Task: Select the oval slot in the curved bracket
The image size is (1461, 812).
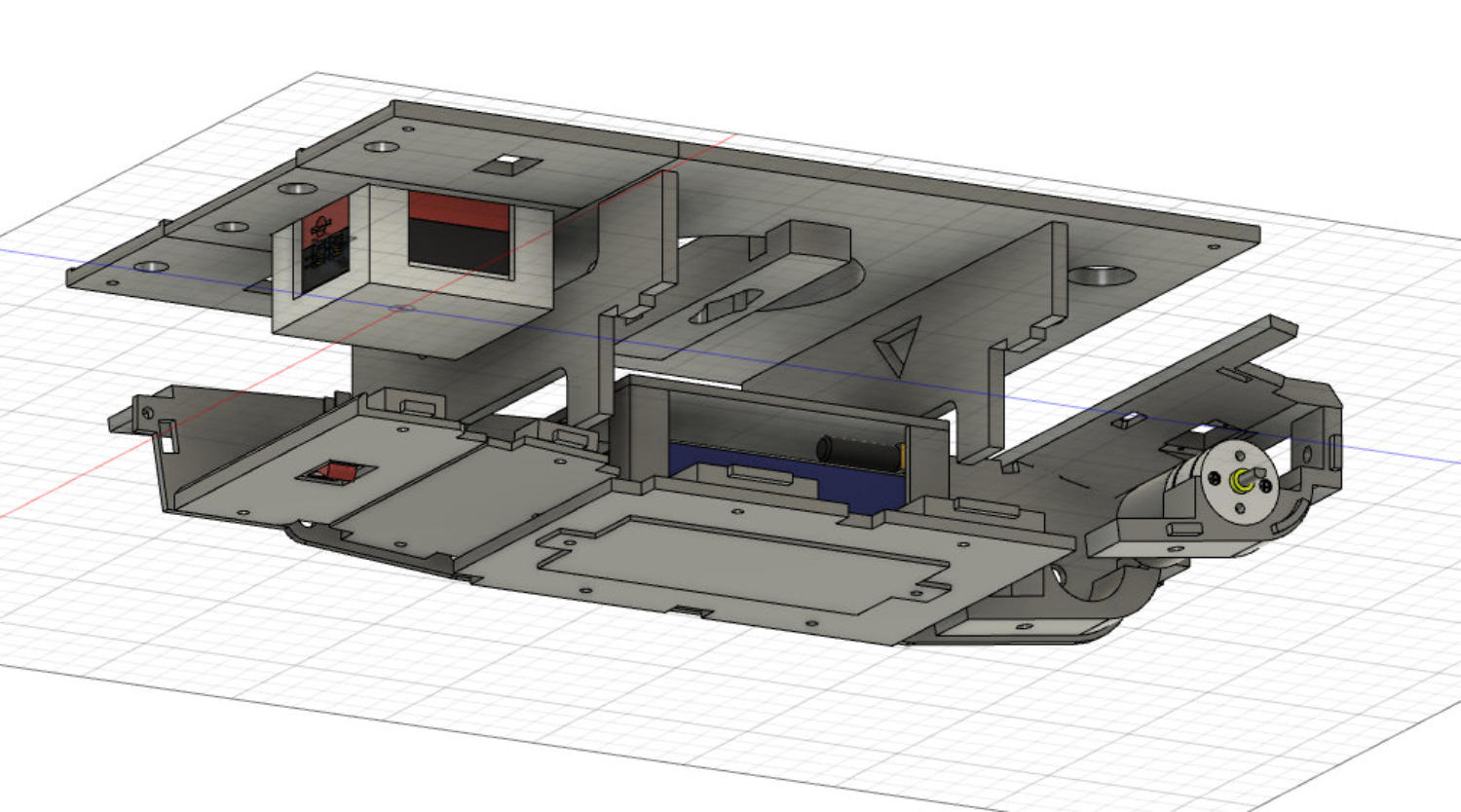Action: pos(725,306)
